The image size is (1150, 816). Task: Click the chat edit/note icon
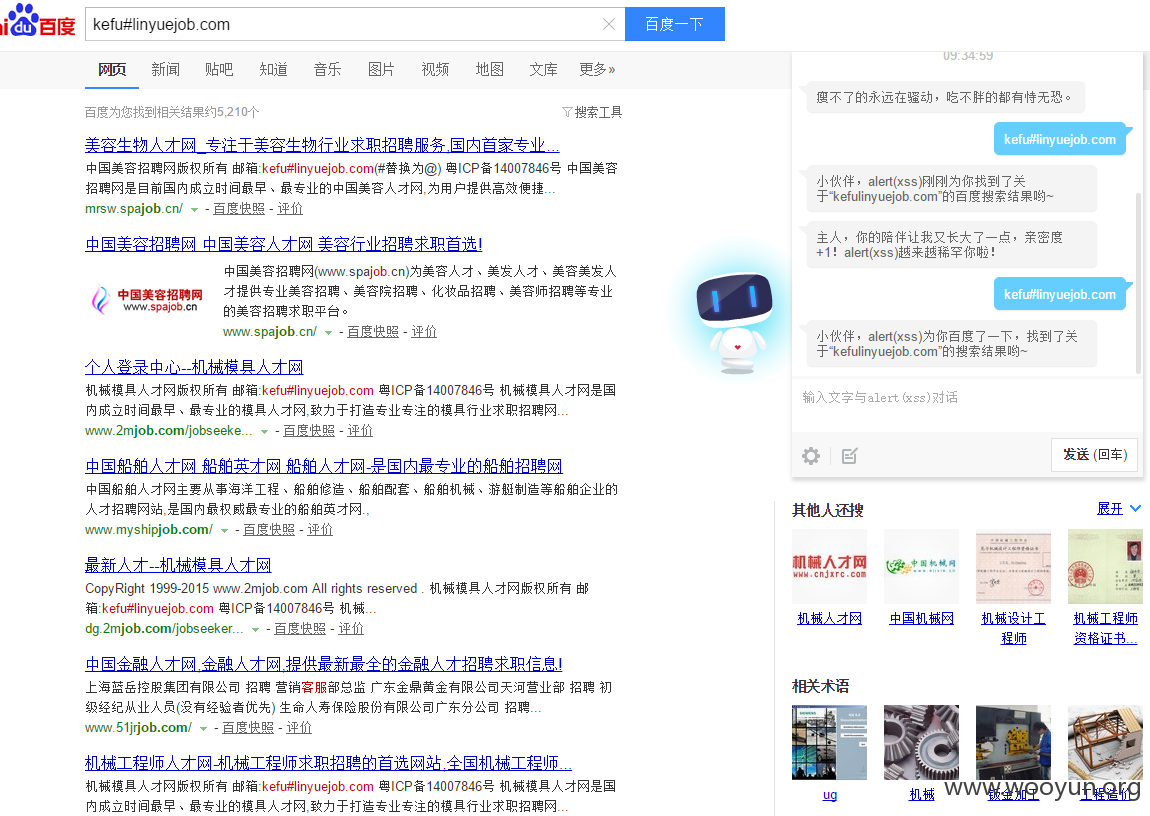849,456
